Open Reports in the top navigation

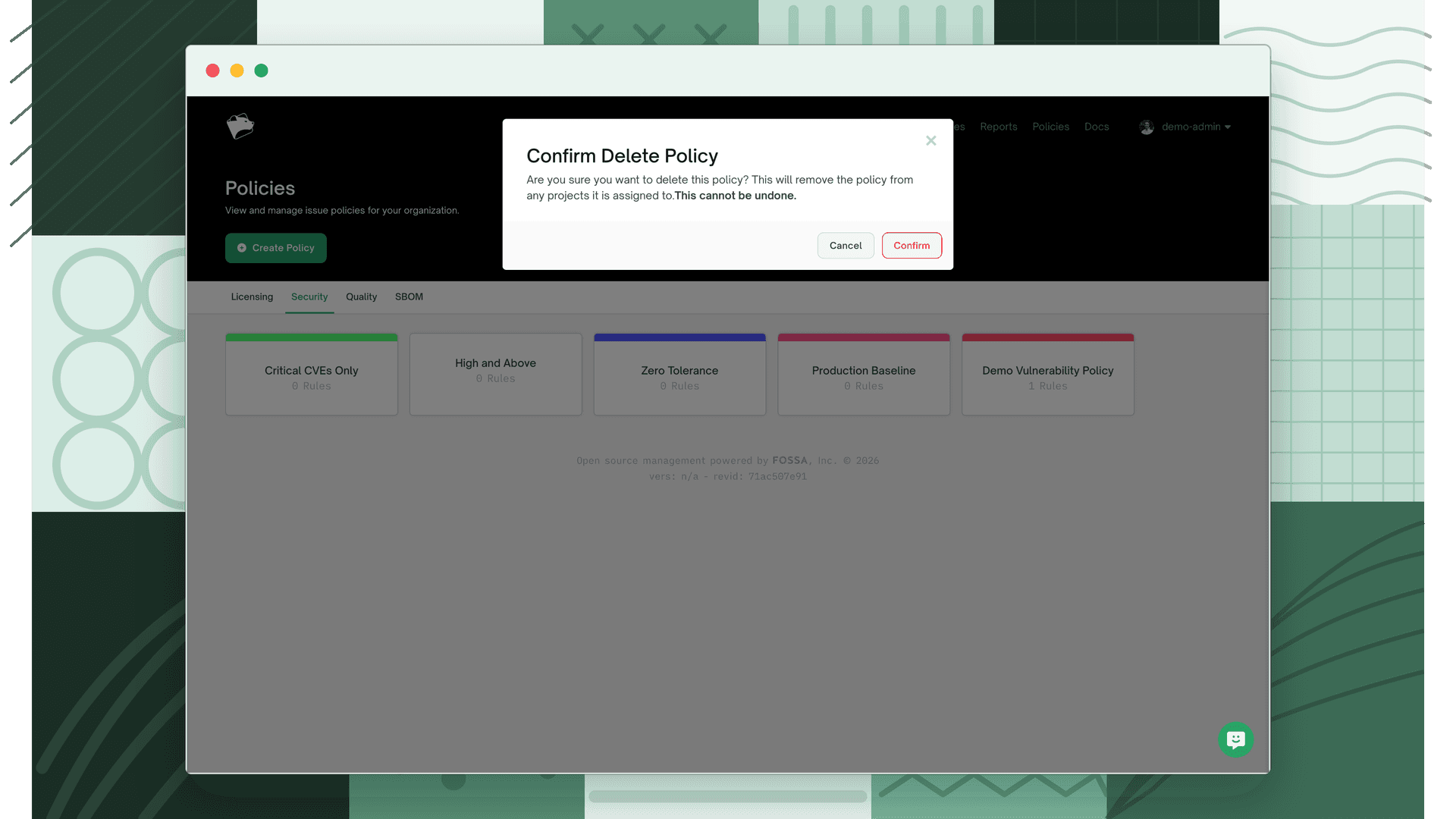[998, 127]
